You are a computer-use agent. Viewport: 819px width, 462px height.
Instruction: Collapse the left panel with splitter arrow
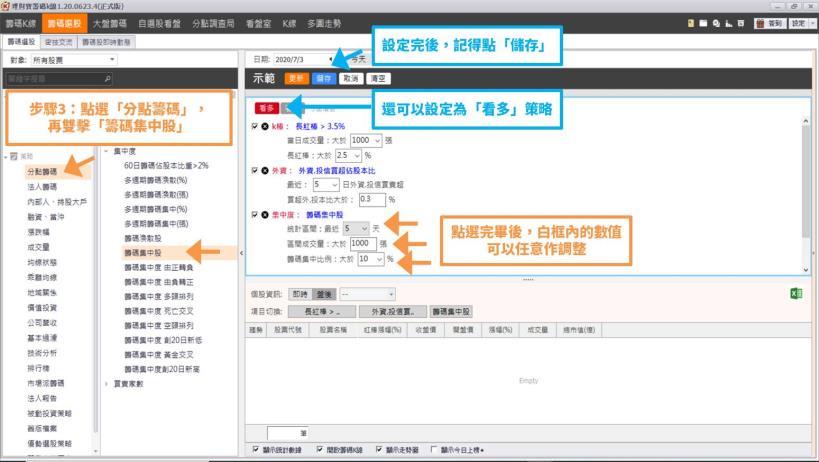(x=241, y=253)
